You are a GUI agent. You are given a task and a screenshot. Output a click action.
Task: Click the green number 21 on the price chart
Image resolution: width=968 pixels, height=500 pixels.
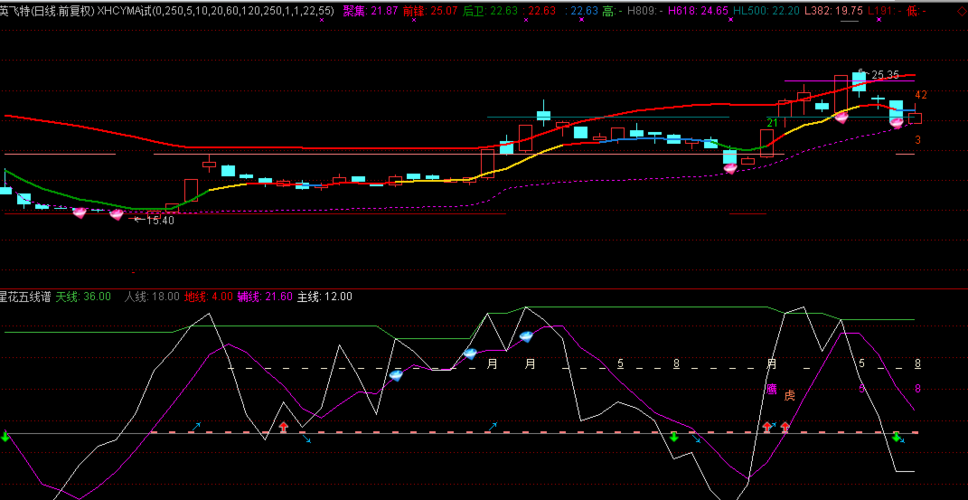(x=772, y=123)
